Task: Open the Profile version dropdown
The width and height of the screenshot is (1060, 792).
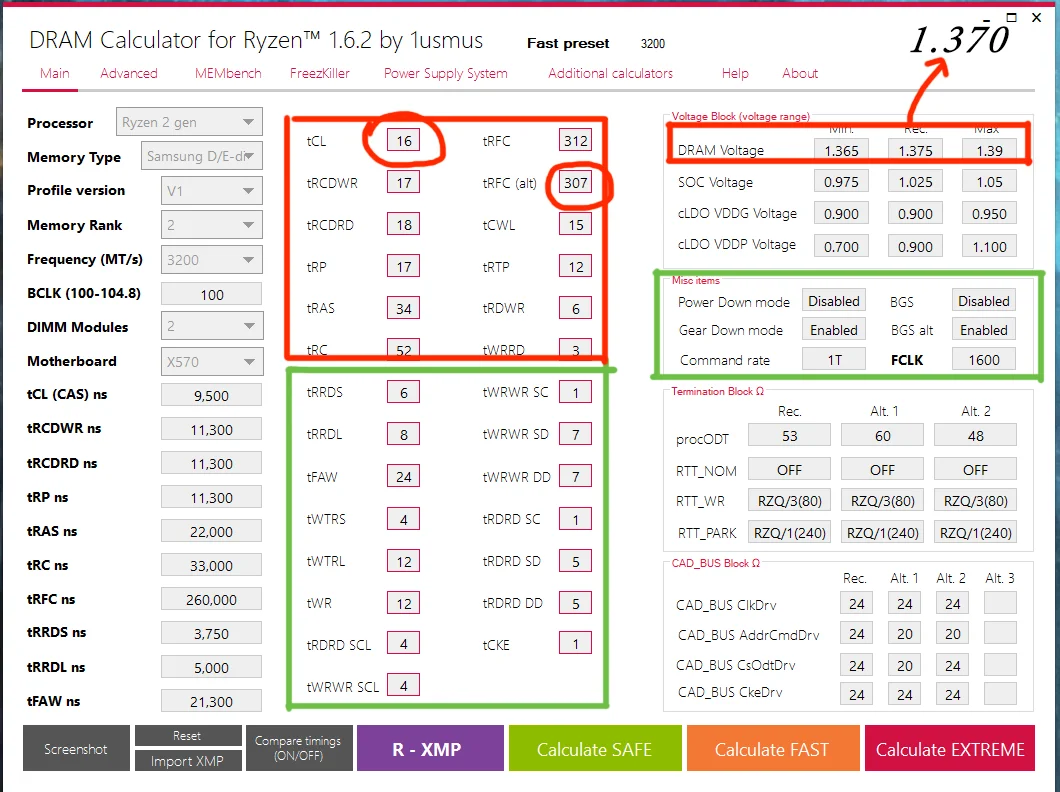Action: click(x=212, y=191)
